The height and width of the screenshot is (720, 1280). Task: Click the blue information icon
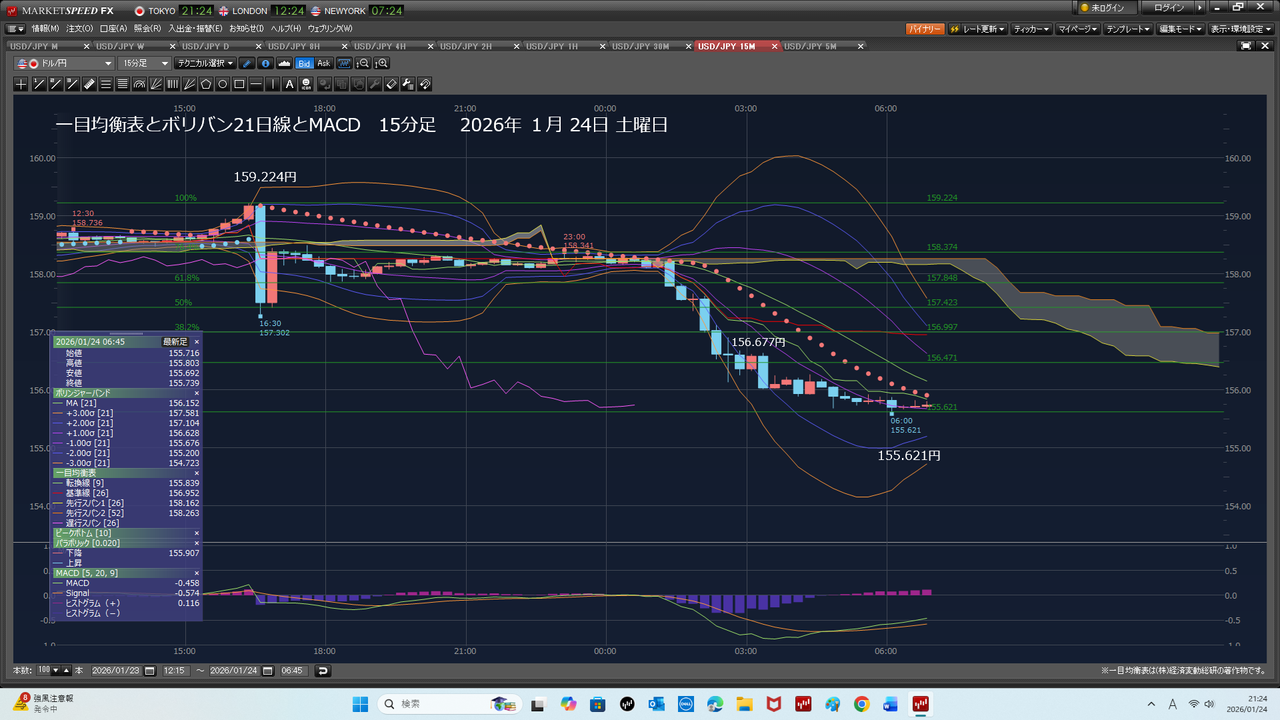[265, 63]
